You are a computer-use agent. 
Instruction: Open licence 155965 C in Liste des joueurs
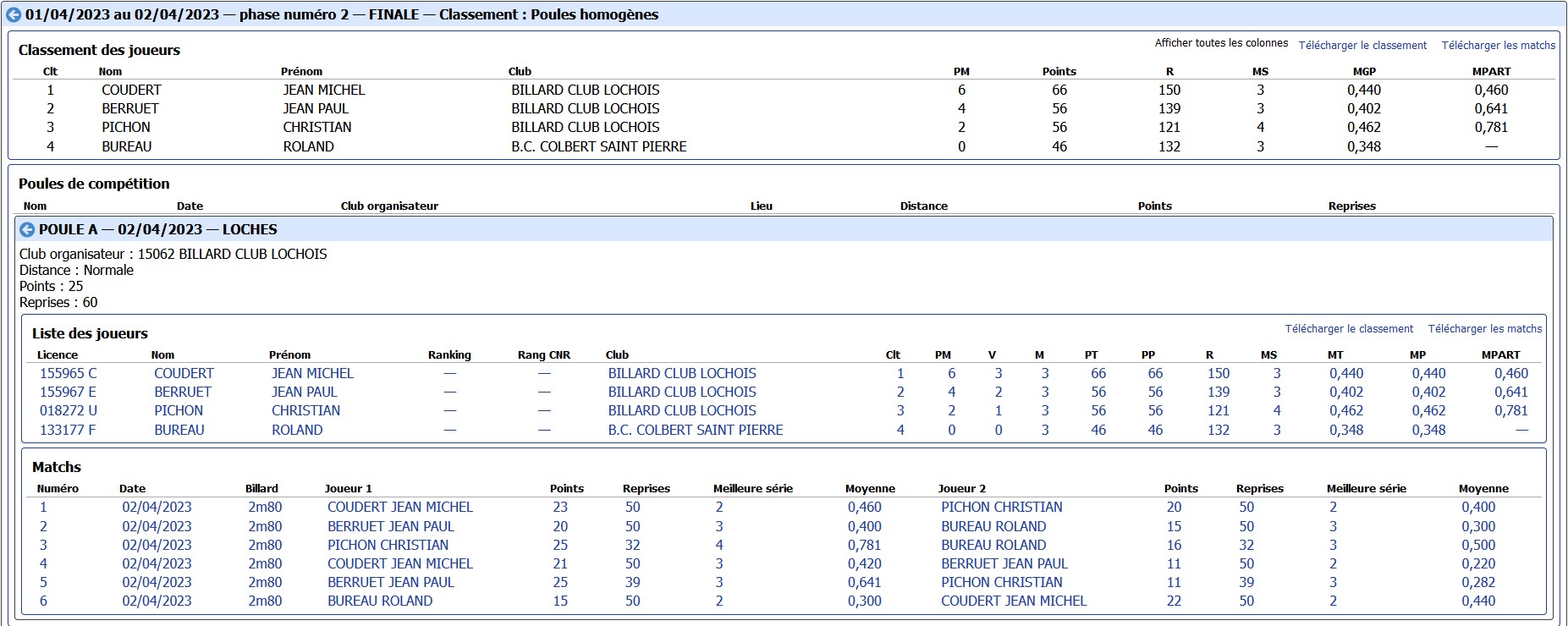69,373
